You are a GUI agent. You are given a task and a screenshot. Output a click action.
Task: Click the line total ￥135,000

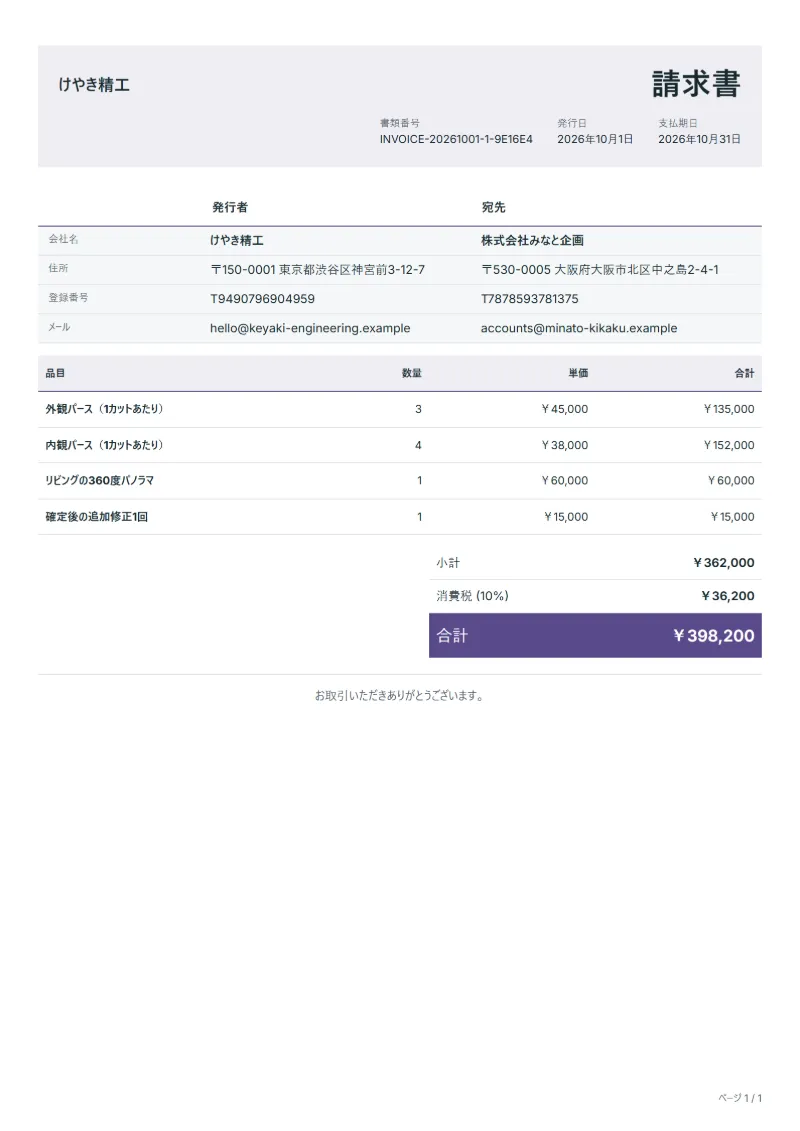point(729,409)
